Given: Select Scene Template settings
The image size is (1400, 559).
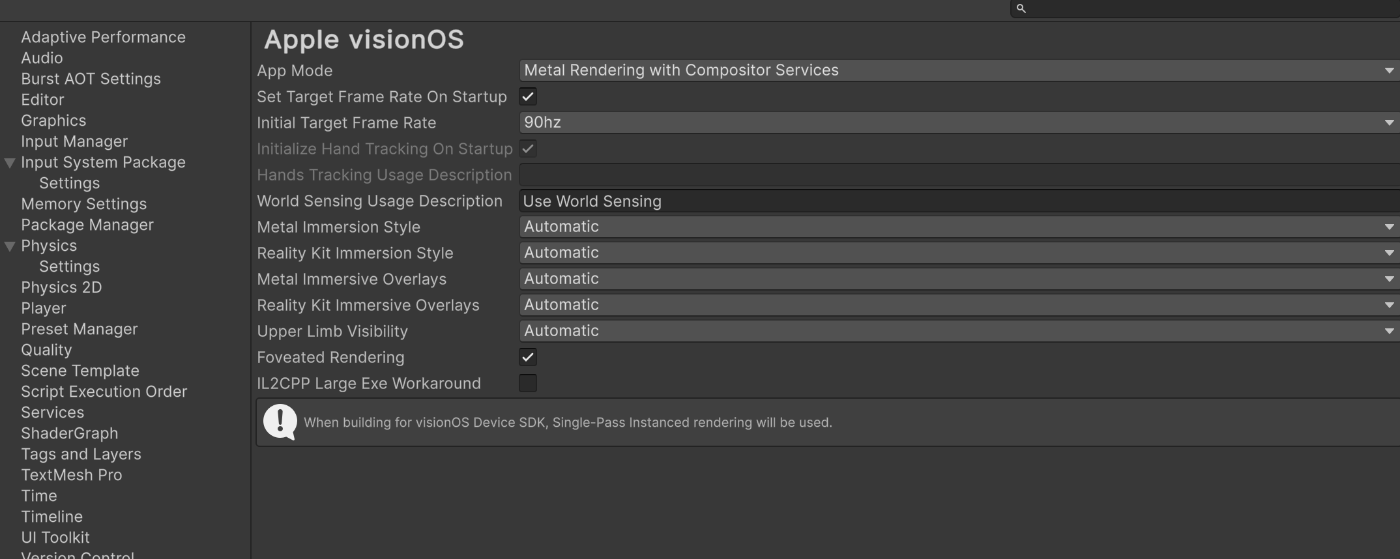Looking at the screenshot, I should click(80, 371).
